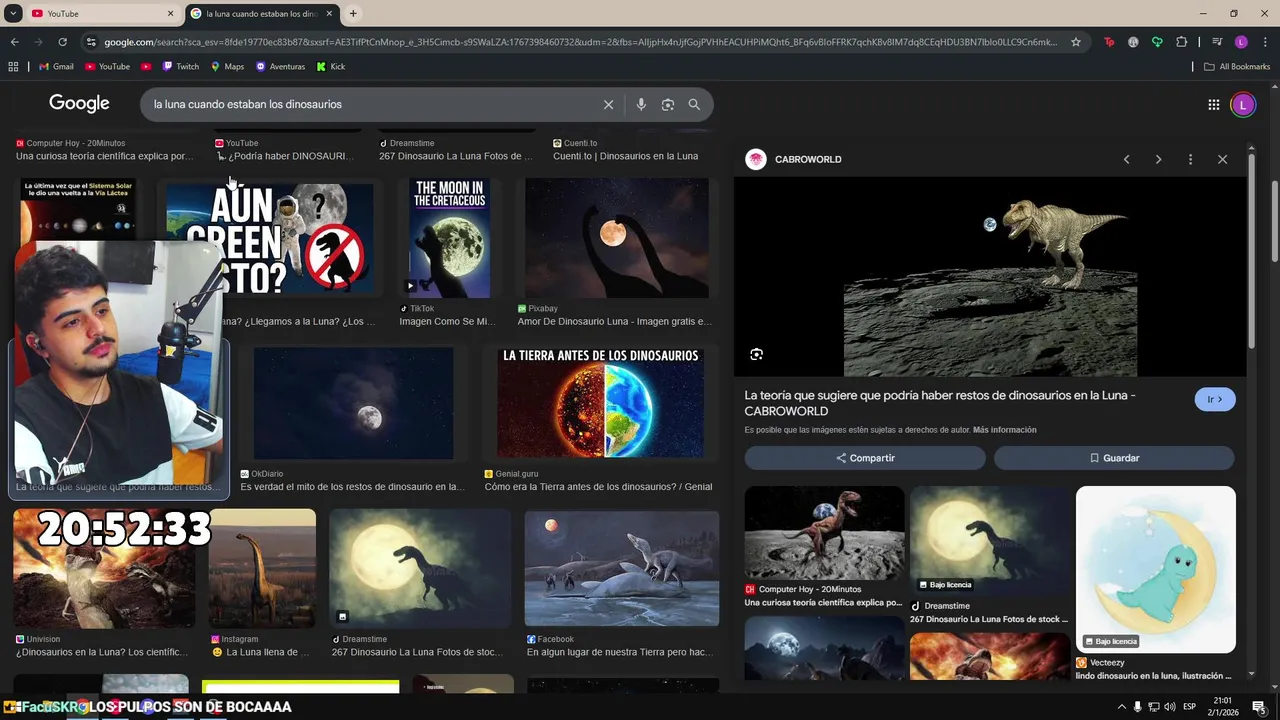Open the CABROWORLD source name in preview
1280x720 pixels.
pyautogui.click(x=808, y=159)
